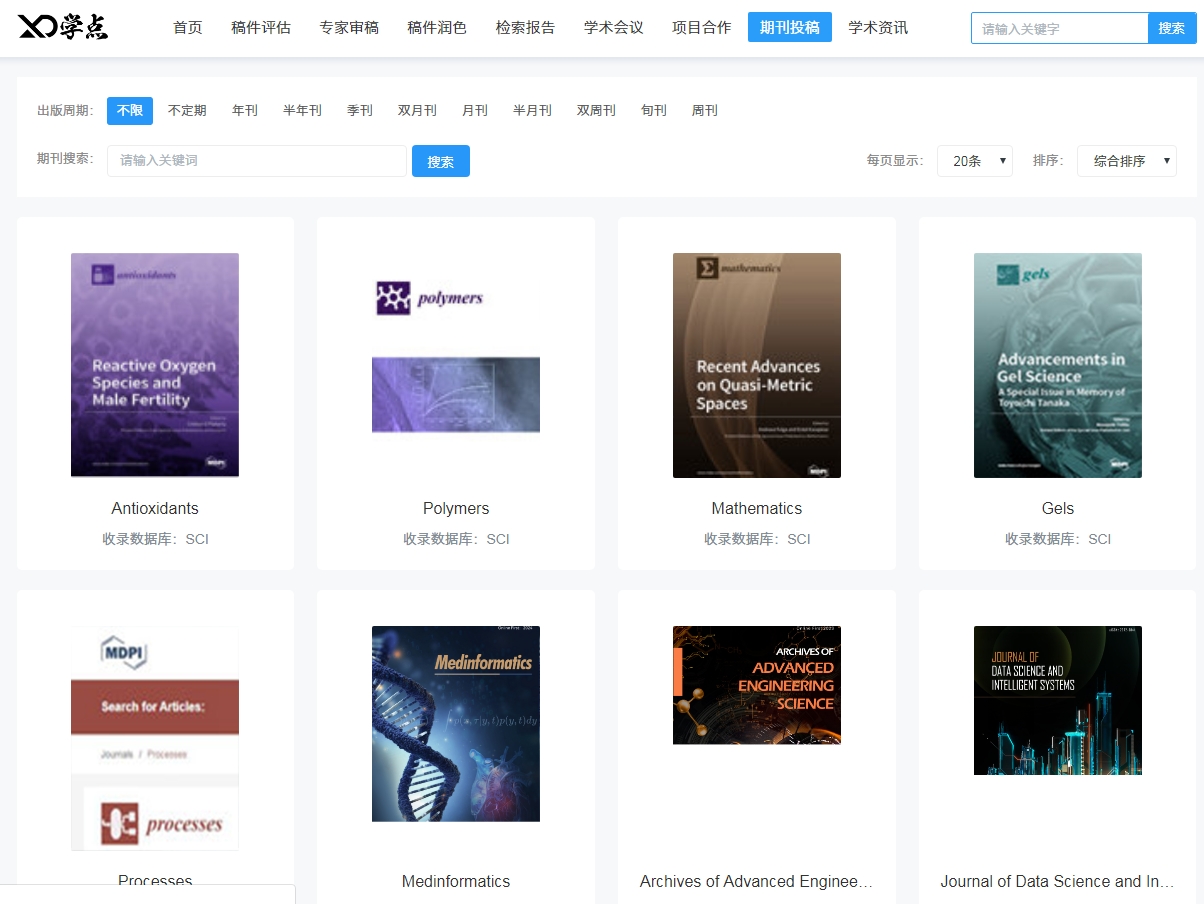Select the 半月刊 filter option

[532, 111]
